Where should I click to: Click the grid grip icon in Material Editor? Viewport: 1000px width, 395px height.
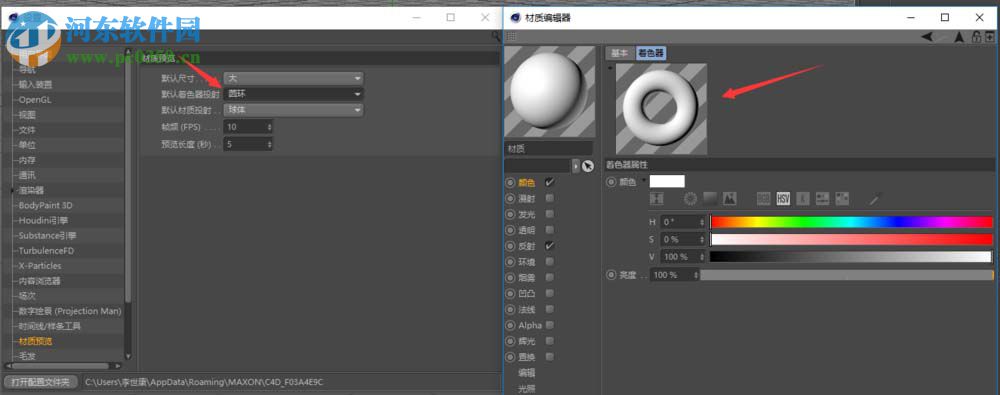tap(511, 38)
